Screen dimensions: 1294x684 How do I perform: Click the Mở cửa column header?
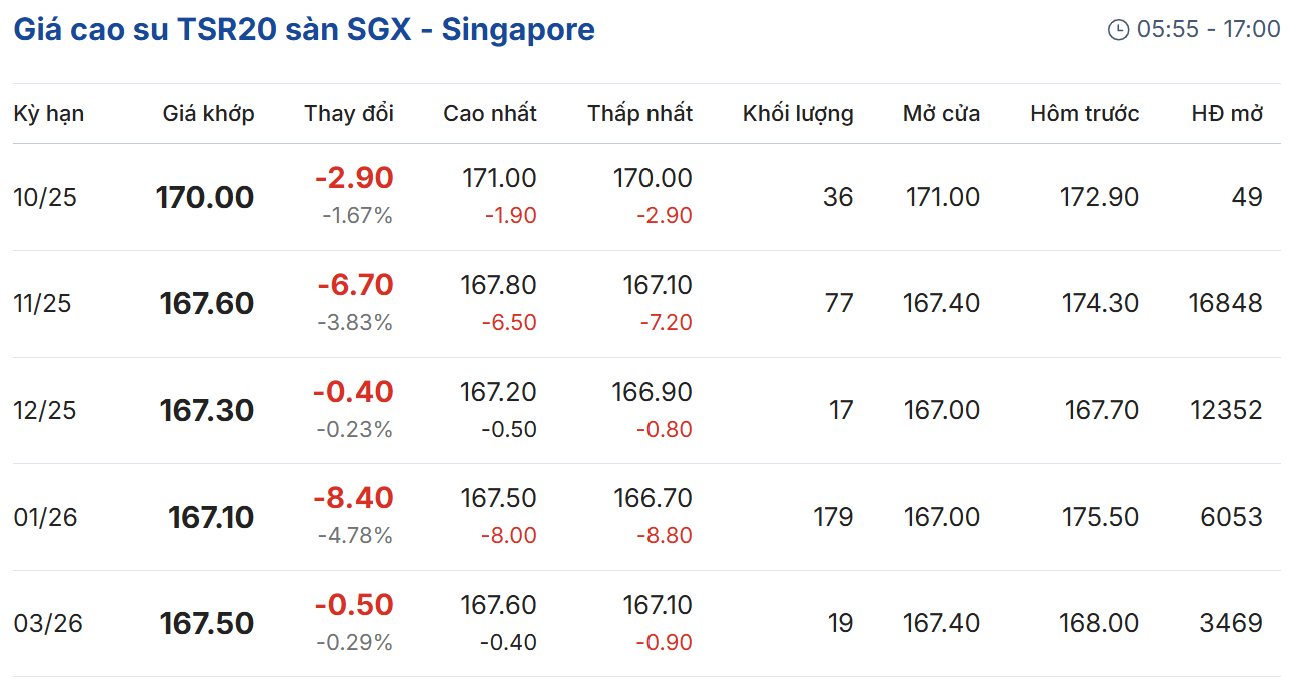coord(941,114)
